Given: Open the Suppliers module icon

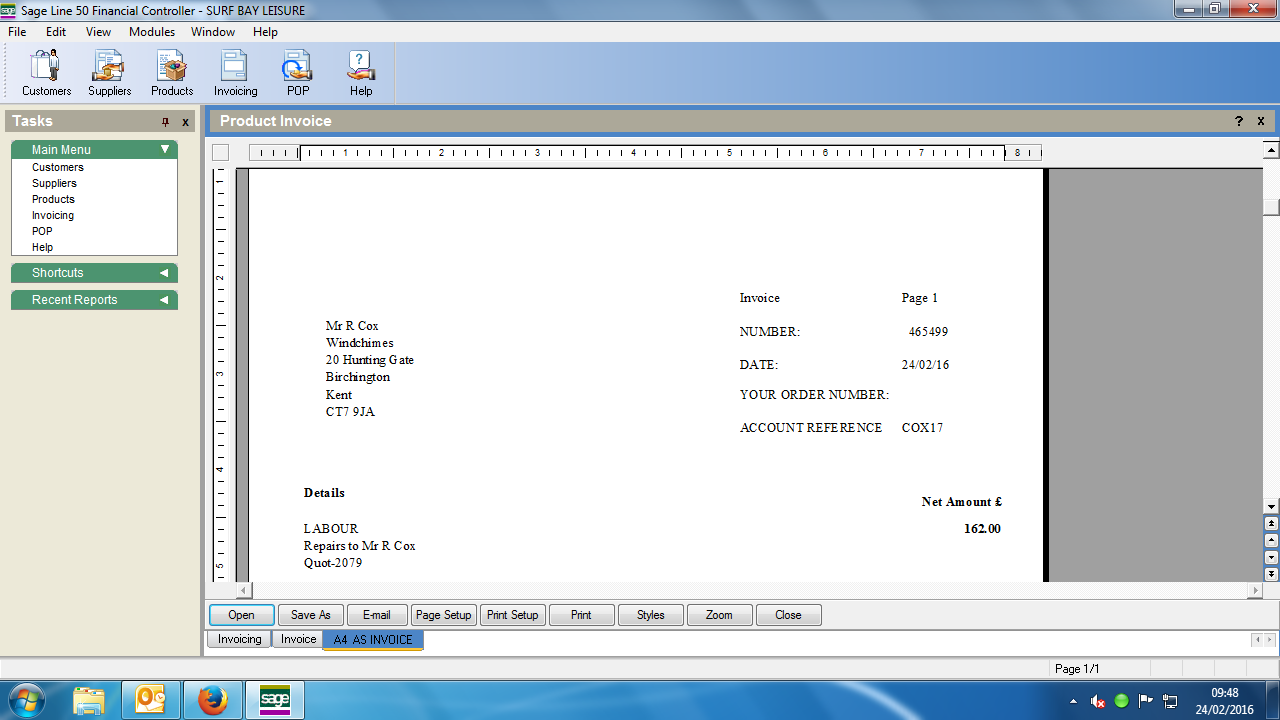Looking at the screenshot, I should [x=109, y=73].
